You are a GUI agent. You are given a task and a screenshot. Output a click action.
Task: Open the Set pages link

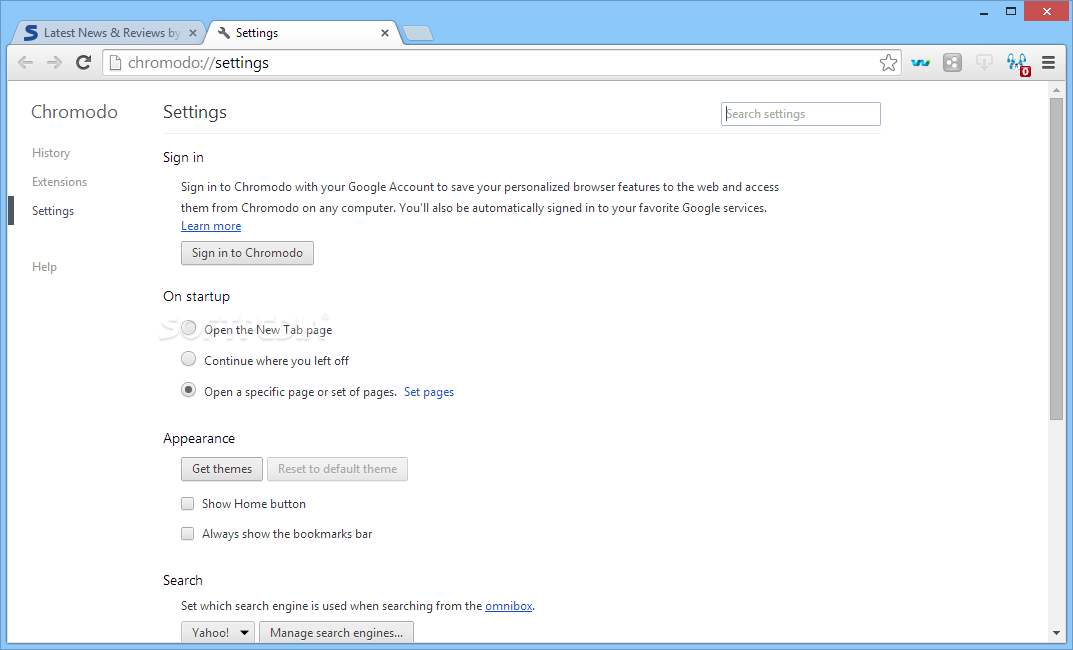[429, 392]
